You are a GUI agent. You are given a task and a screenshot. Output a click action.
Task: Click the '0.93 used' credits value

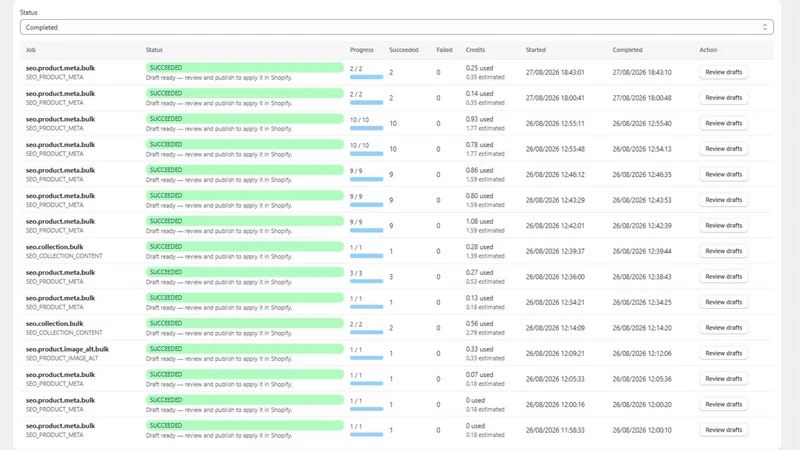coord(479,119)
